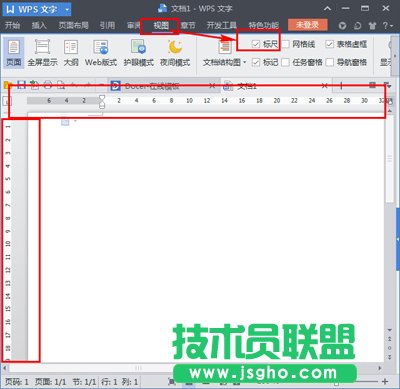
Task: Collapse the ribbon with the up chevron
Action: 328,9
